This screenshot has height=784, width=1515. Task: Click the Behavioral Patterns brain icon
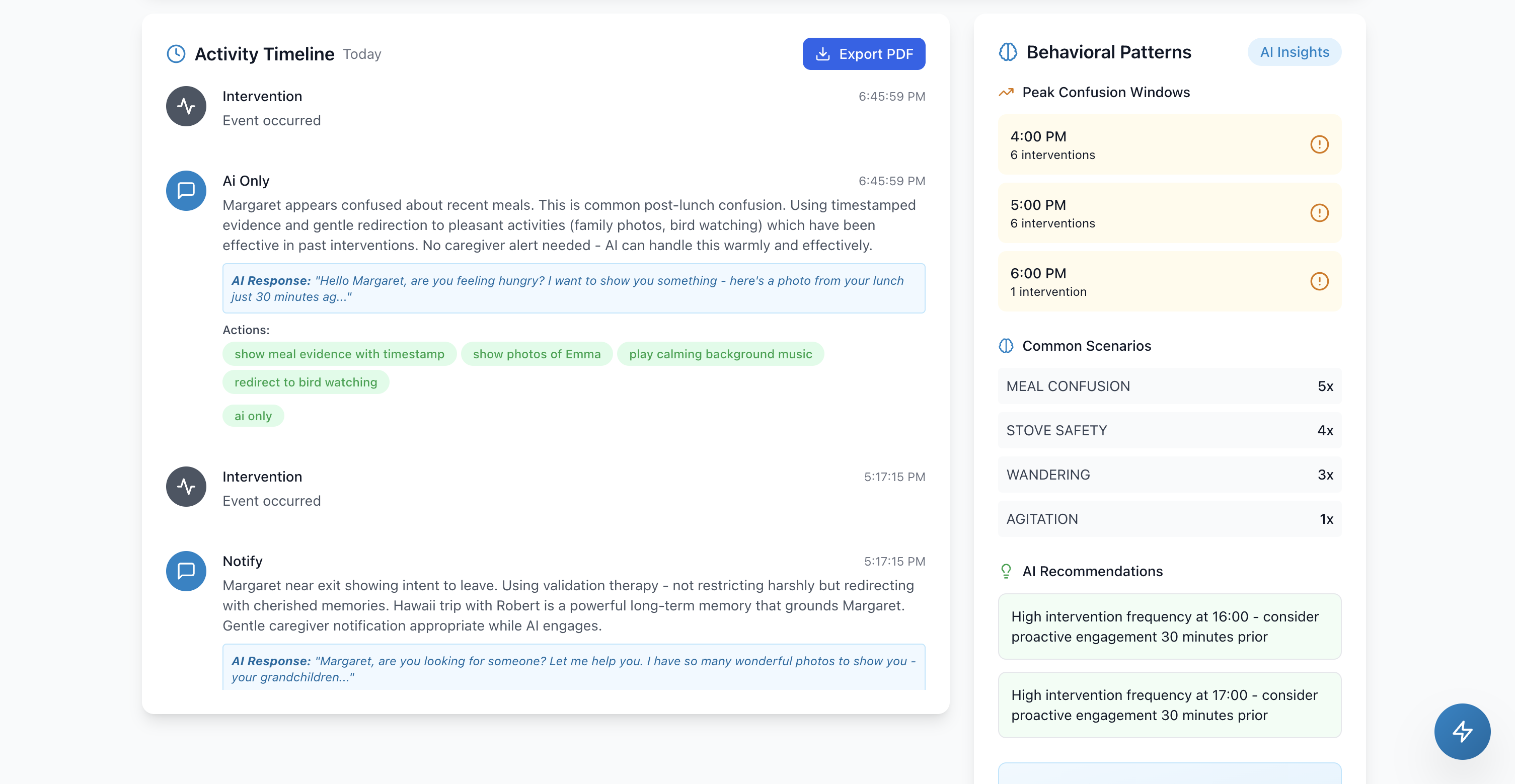tap(1008, 52)
